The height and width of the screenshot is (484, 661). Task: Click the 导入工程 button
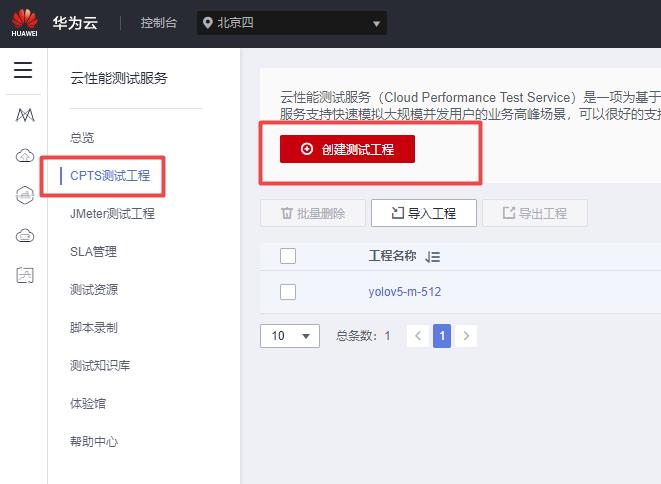coord(424,213)
